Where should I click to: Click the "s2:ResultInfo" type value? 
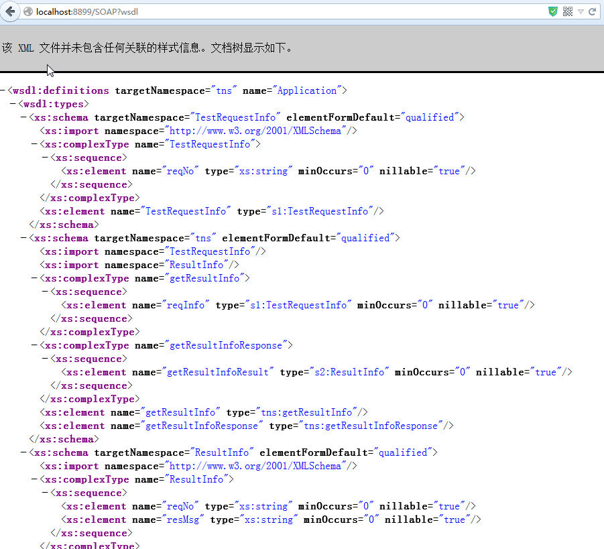pos(350,373)
